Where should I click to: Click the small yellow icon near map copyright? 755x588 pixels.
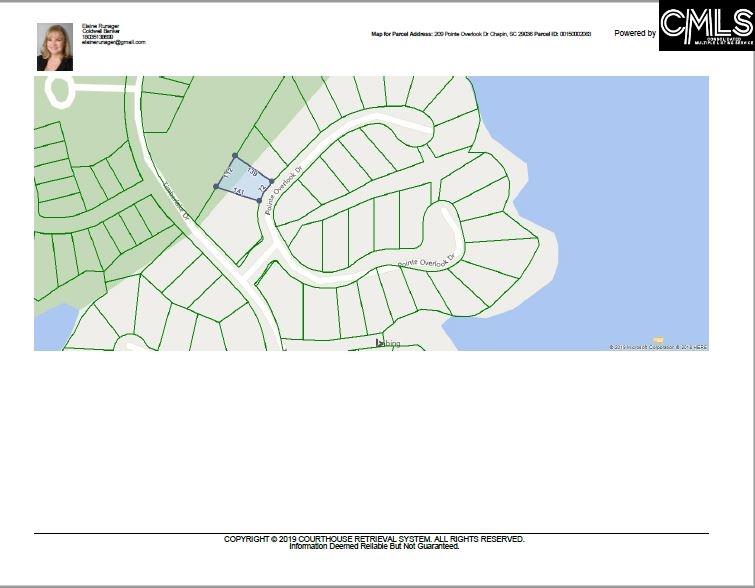[657, 340]
